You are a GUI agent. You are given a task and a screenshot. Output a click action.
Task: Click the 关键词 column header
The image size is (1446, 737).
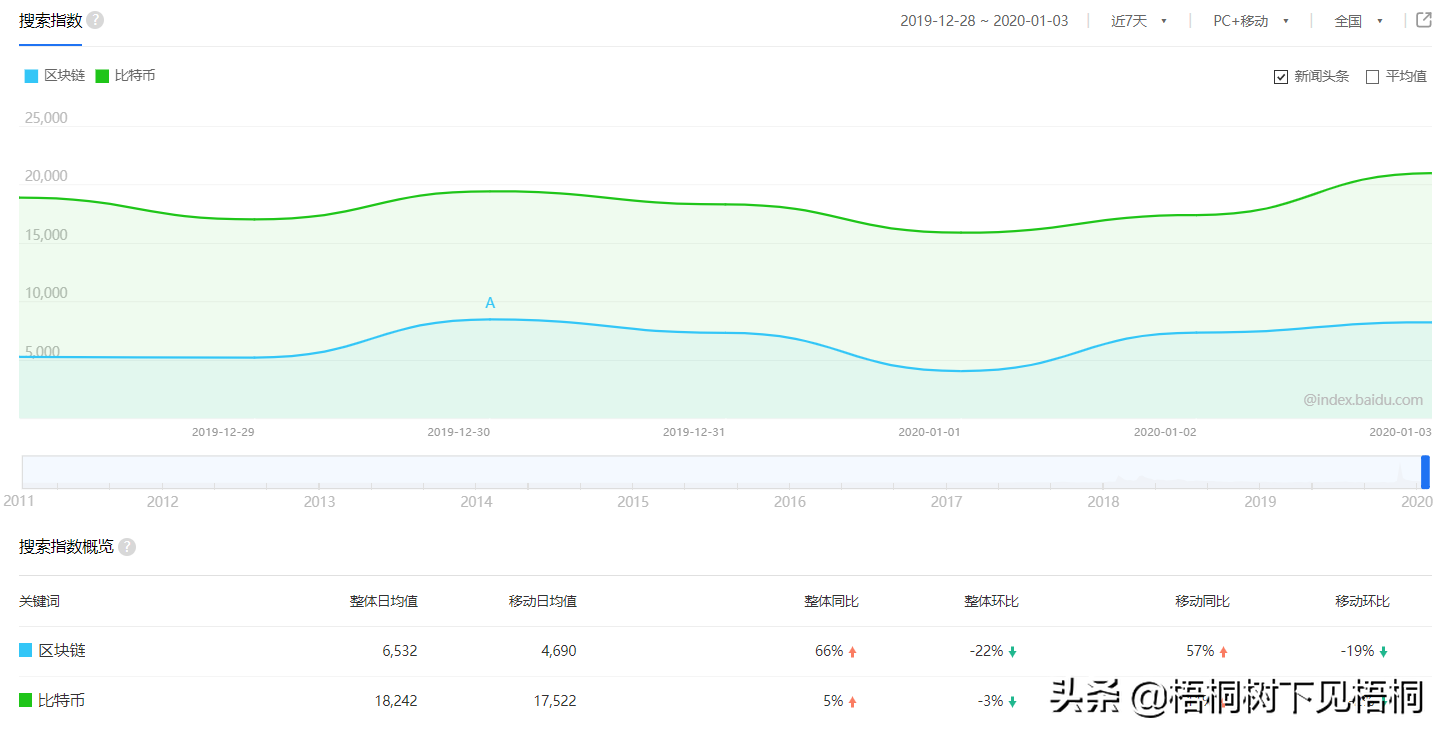pyautogui.click(x=40, y=601)
